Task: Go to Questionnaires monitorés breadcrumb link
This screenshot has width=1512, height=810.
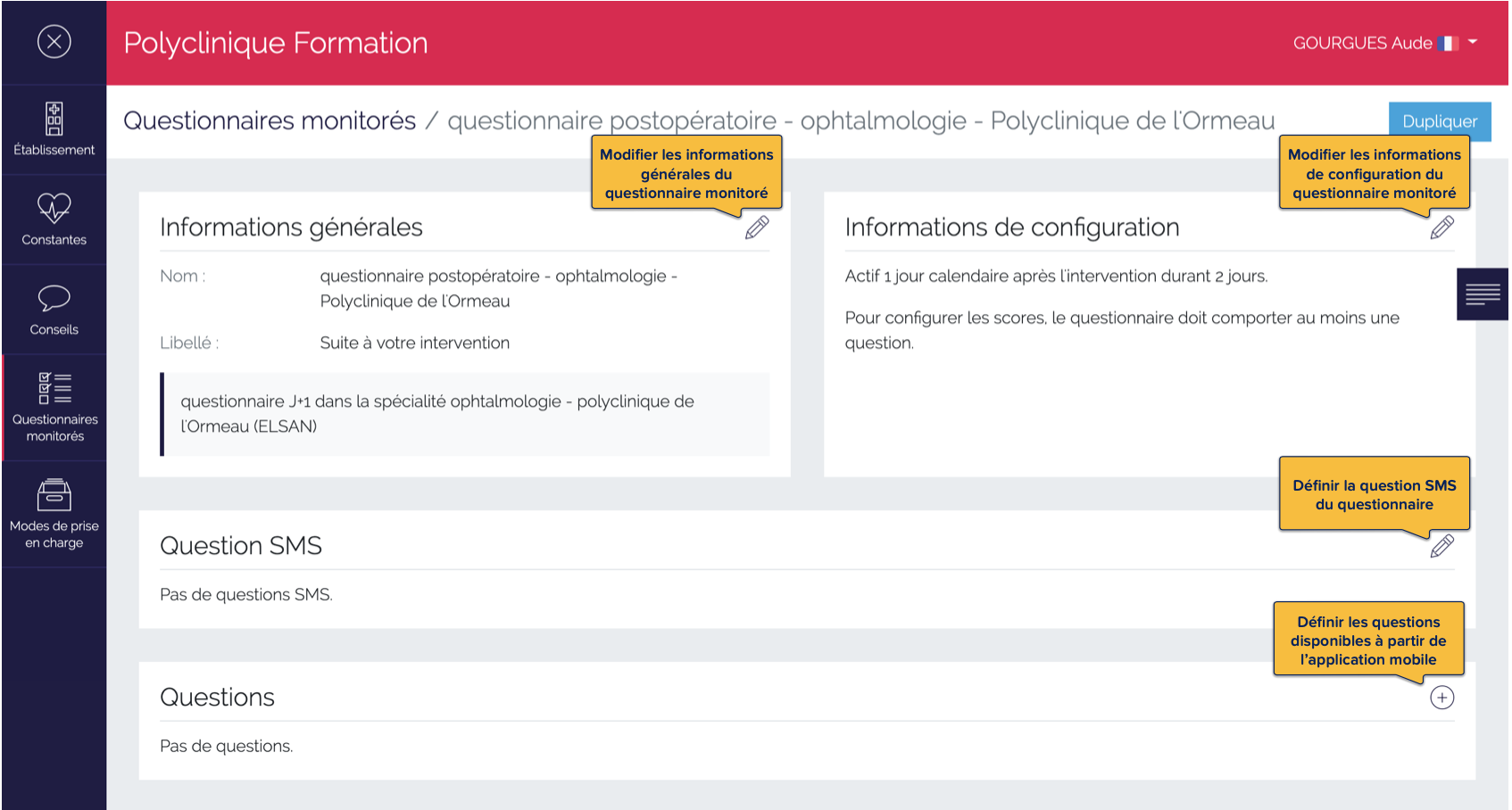Action: click(x=269, y=120)
